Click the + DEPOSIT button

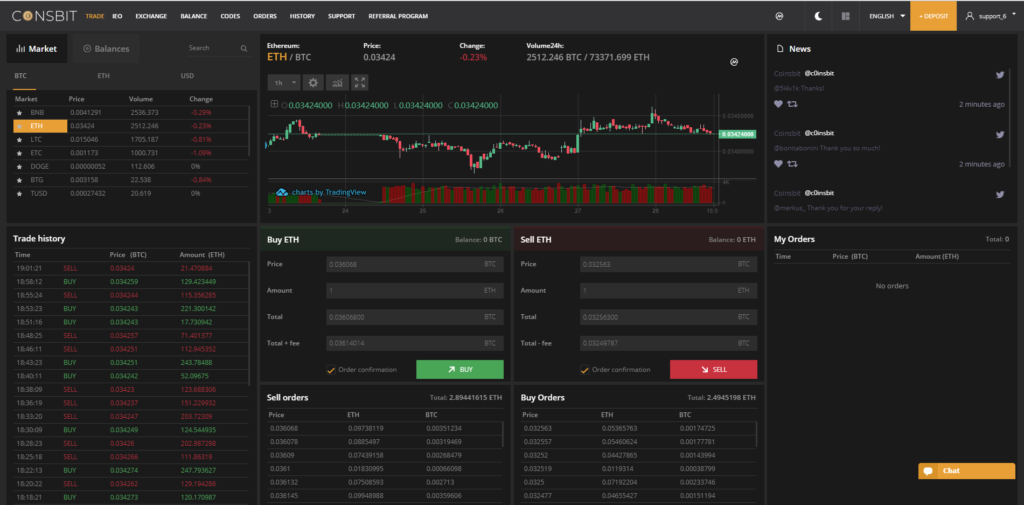pyautogui.click(x=933, y=16)
